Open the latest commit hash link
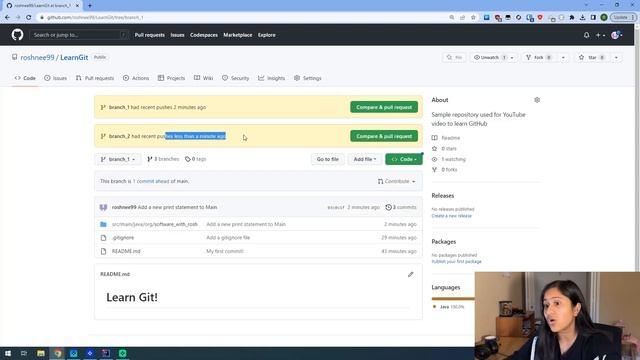The image size is (640, 360). point(336,207)
